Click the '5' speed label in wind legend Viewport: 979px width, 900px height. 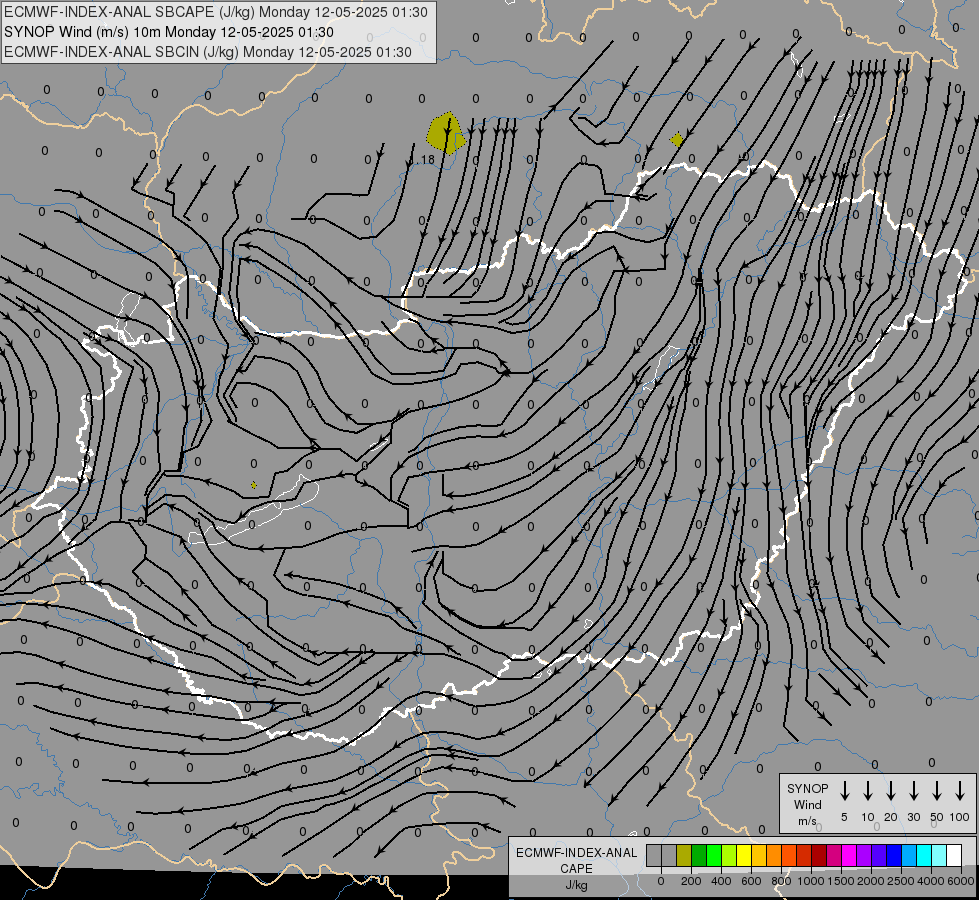coord(844,817)
